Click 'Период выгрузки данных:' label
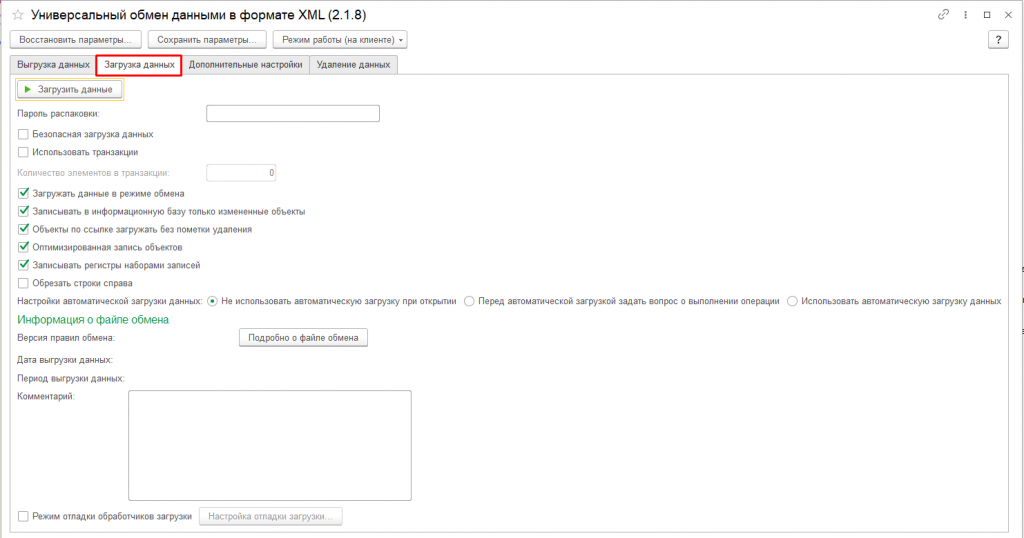Screen dimensions: 1024x538 coord(71,378)
